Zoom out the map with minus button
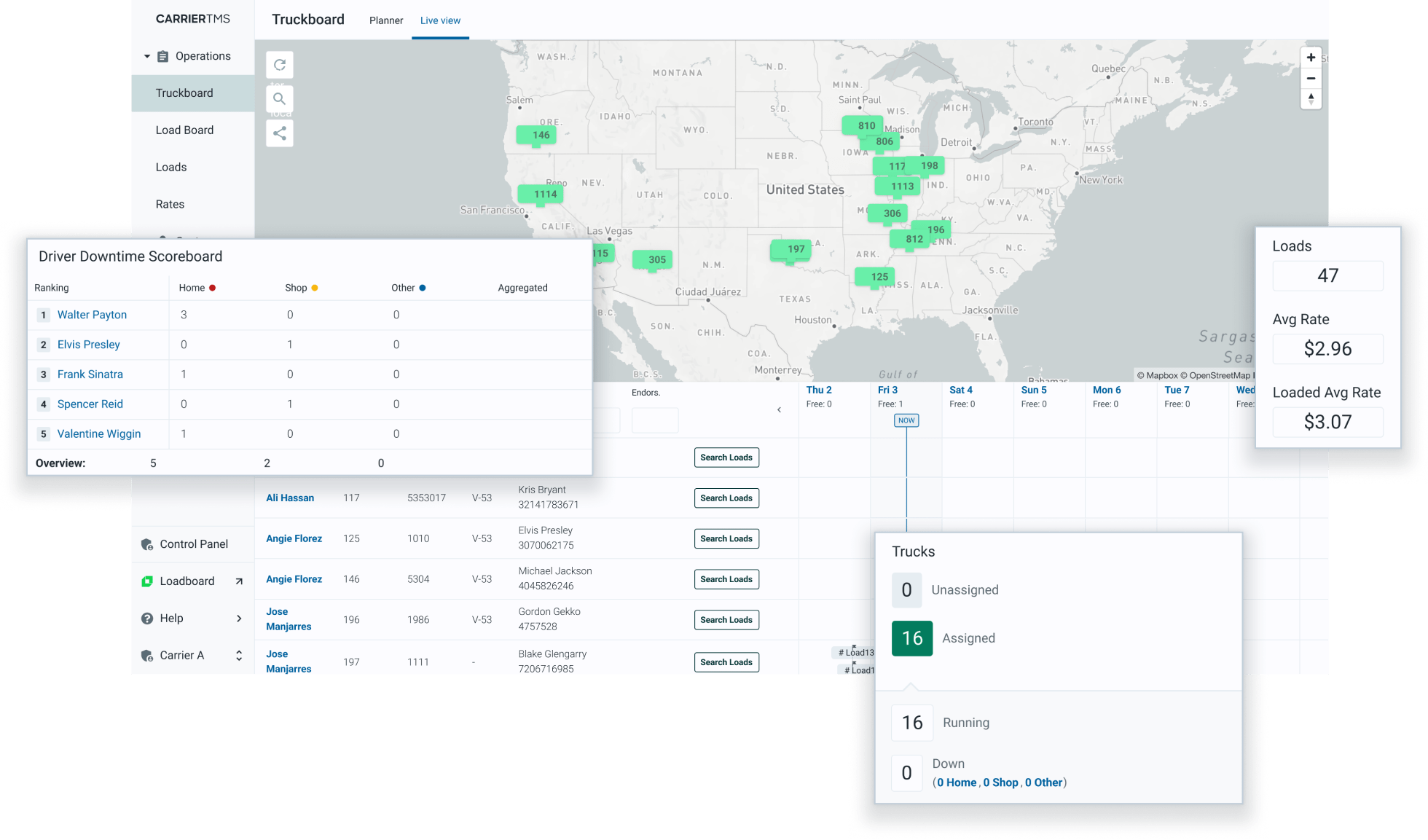 pos(1311,78)
